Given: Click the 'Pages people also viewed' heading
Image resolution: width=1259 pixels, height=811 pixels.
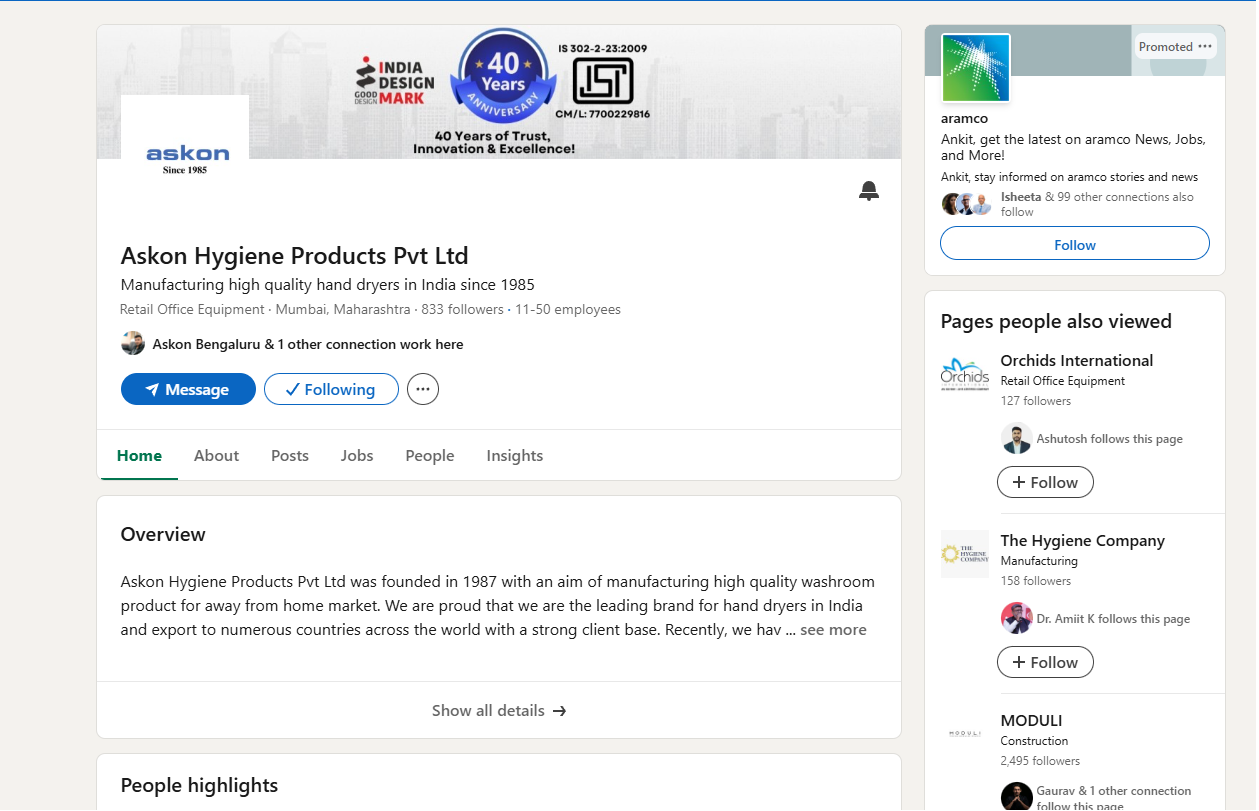Looking at the screenshot, I should [x=1056, y=321].
